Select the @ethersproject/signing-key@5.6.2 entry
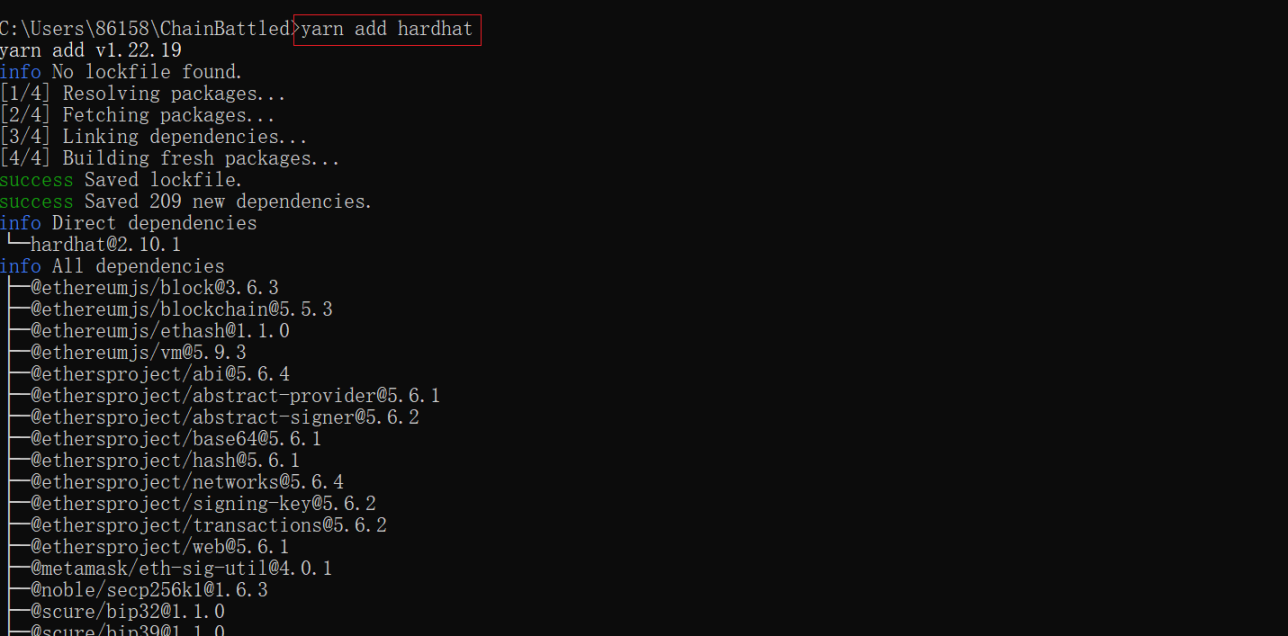Screen dimensions: 1288x636 [x=203, y=504]
